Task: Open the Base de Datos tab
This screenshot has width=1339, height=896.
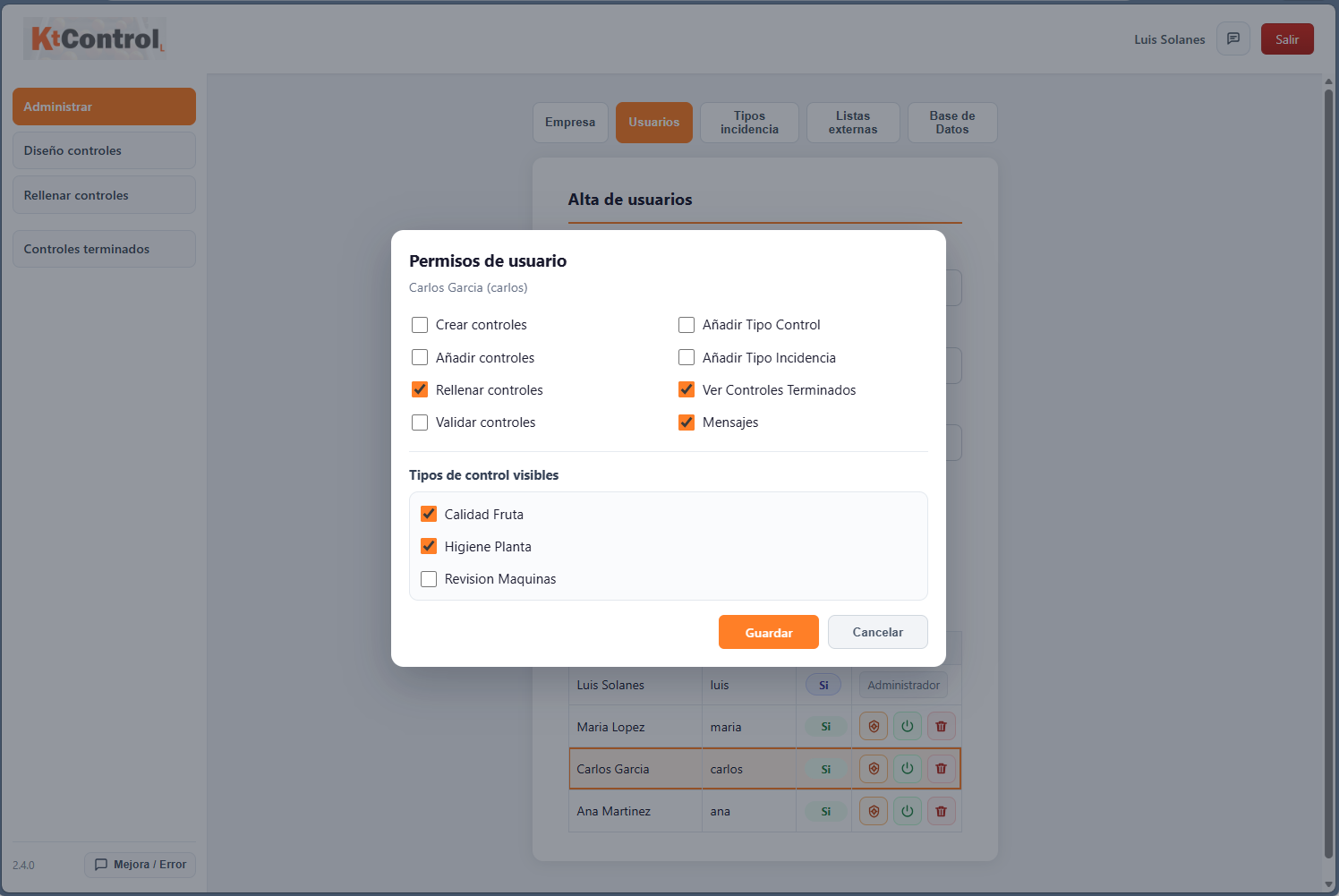Action: click(951, 122)
